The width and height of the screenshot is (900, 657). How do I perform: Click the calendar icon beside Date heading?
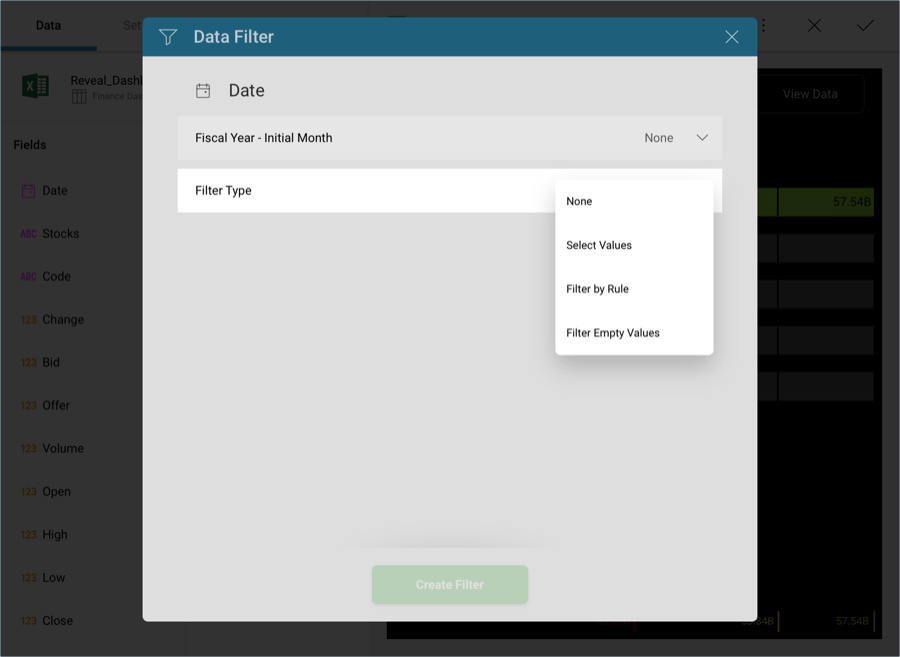click(203, 90)
